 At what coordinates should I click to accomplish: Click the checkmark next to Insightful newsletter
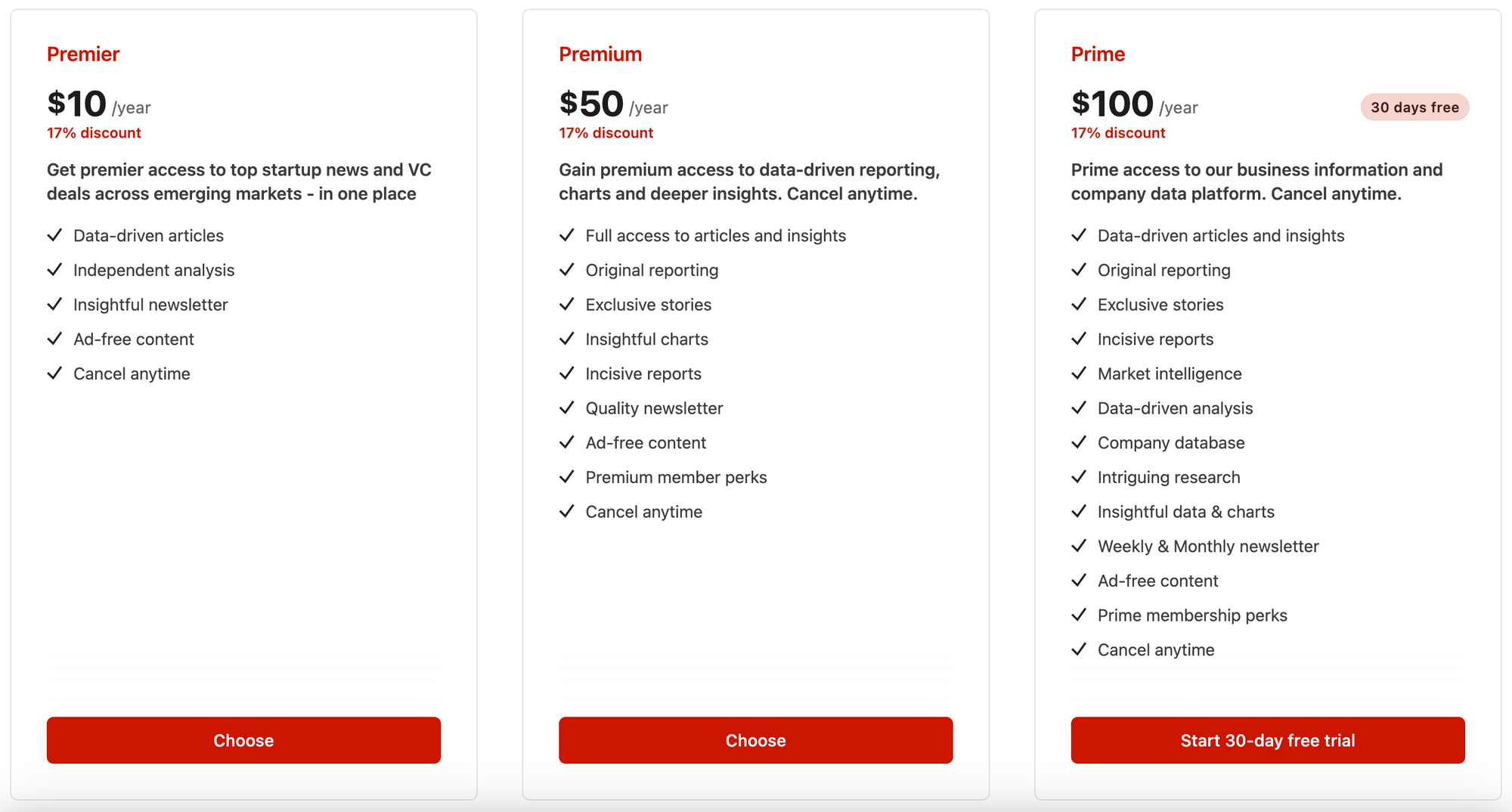[54, 304]
